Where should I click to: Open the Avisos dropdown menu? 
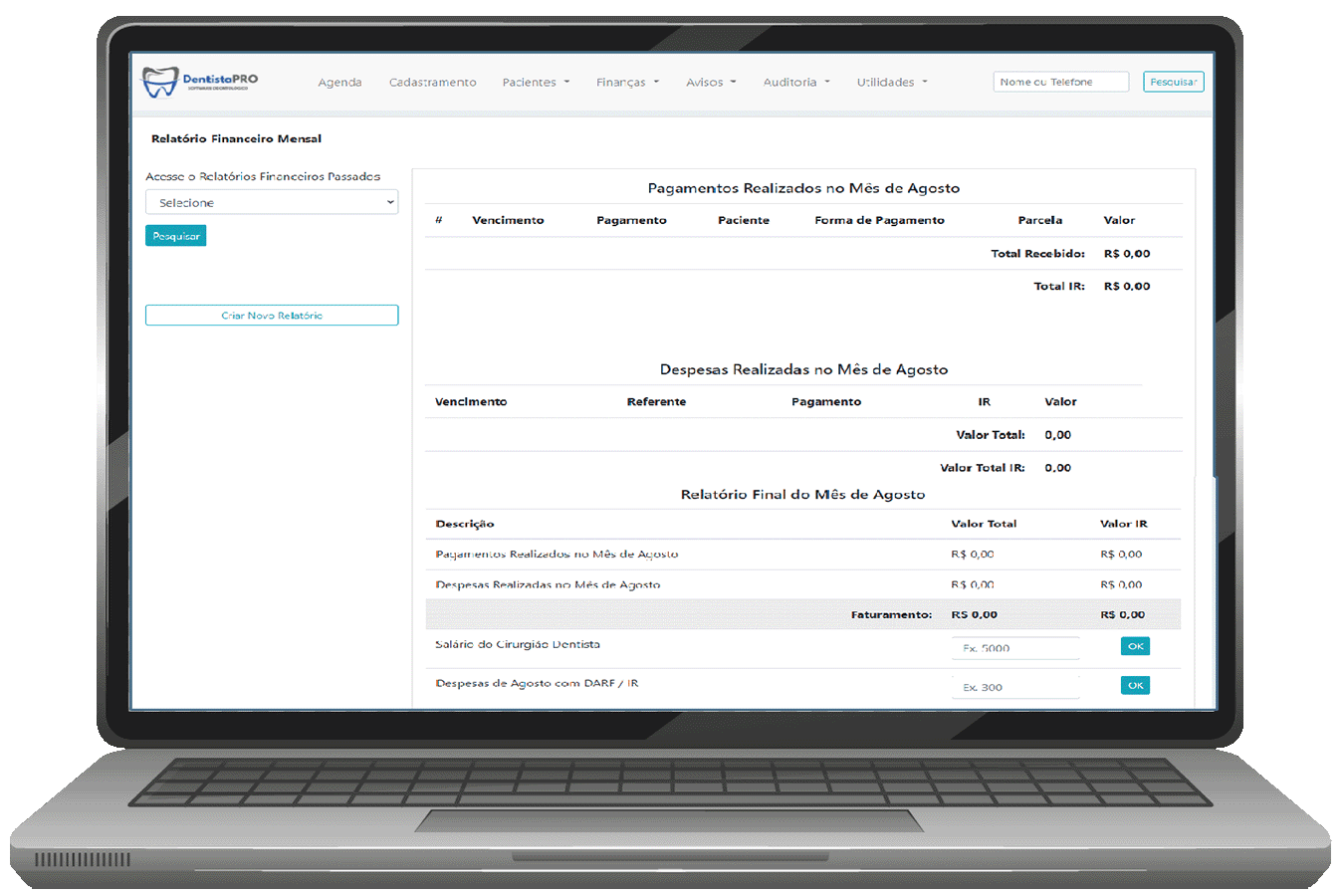(711, 83)
